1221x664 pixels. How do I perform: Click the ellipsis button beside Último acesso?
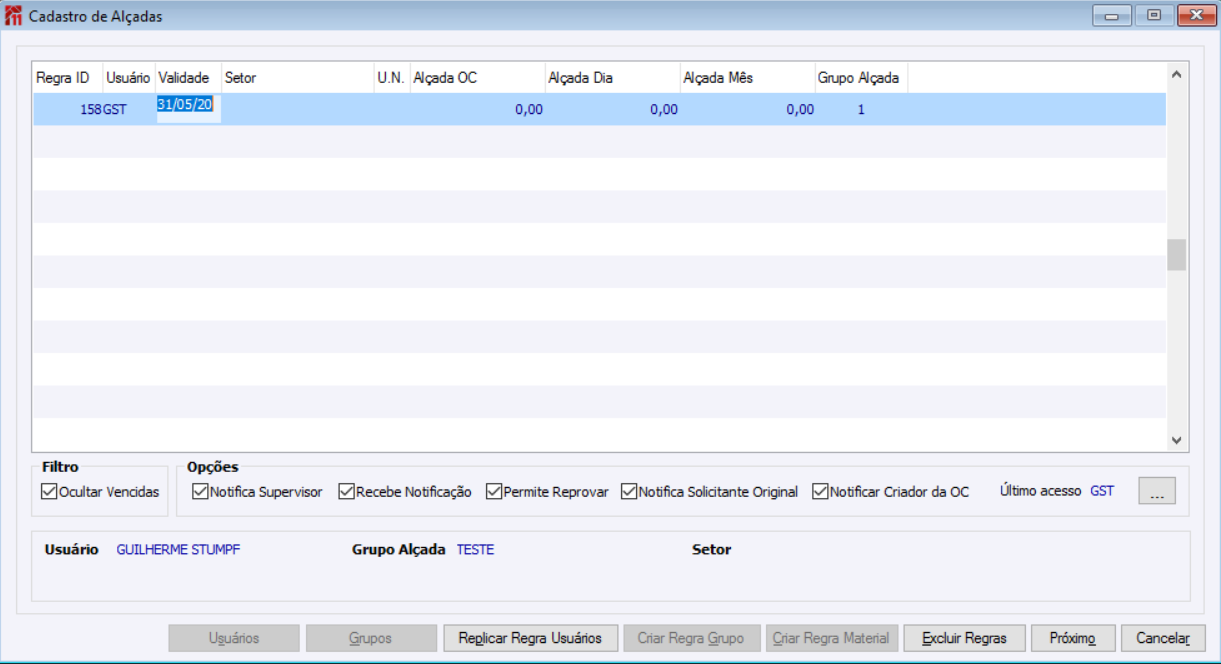tap(1157, 491)
